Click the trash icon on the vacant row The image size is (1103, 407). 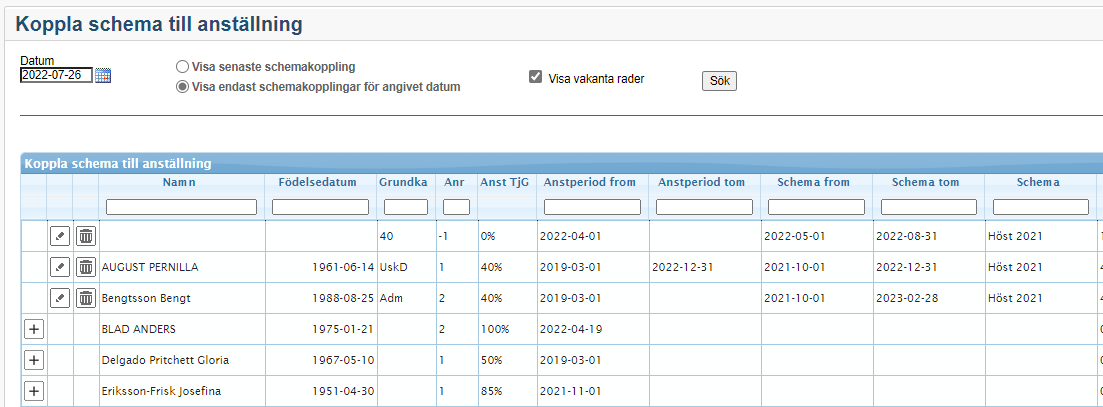86,236
